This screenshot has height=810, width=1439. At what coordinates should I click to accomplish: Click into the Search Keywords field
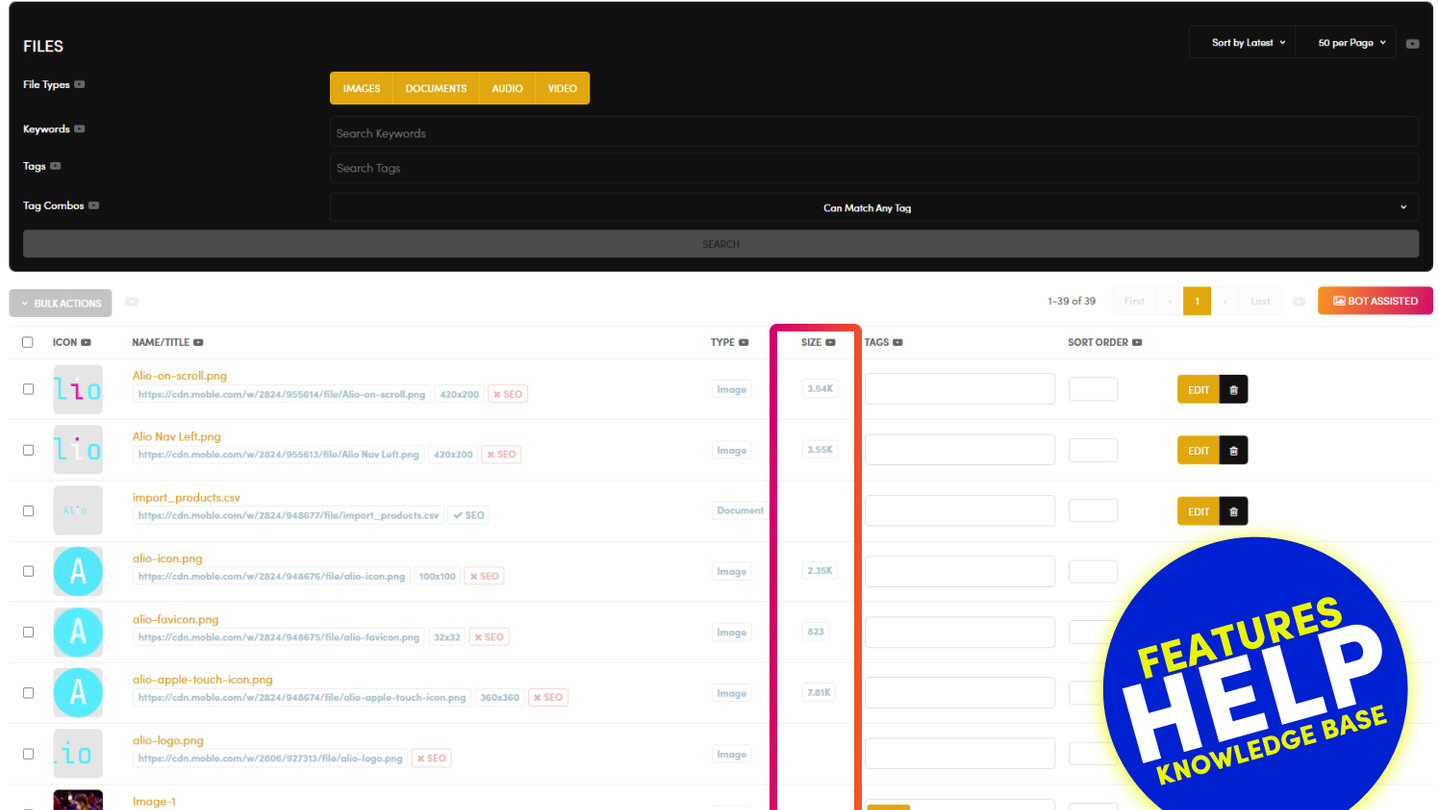tap(873, 133)
